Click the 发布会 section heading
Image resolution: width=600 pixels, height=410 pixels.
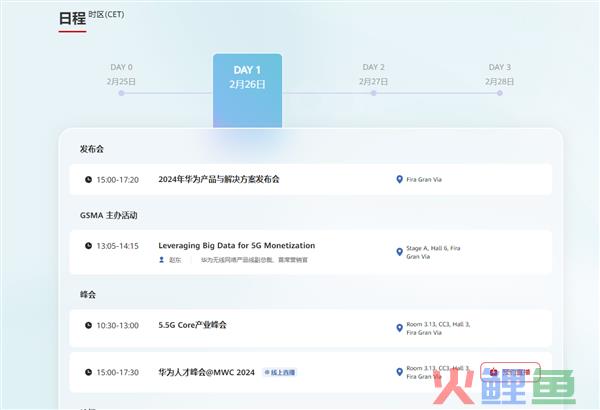click(92, 149)
